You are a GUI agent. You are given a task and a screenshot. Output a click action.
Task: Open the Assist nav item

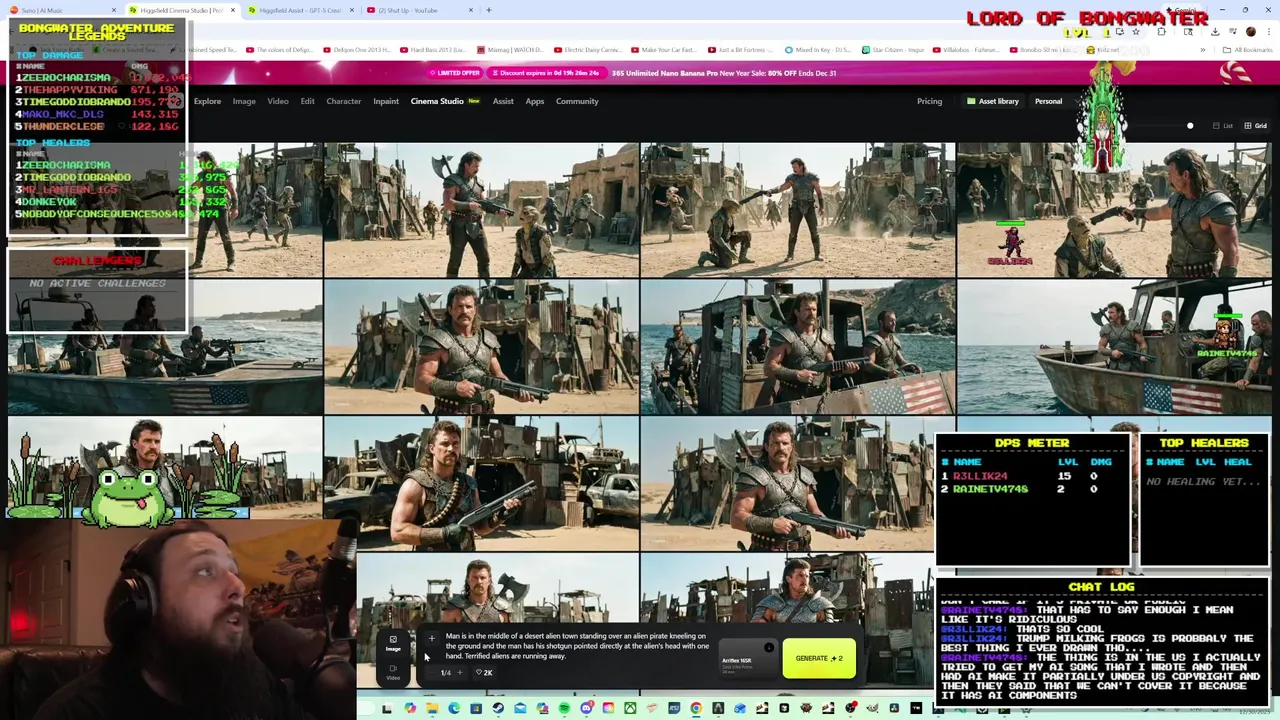click(503, 101)
